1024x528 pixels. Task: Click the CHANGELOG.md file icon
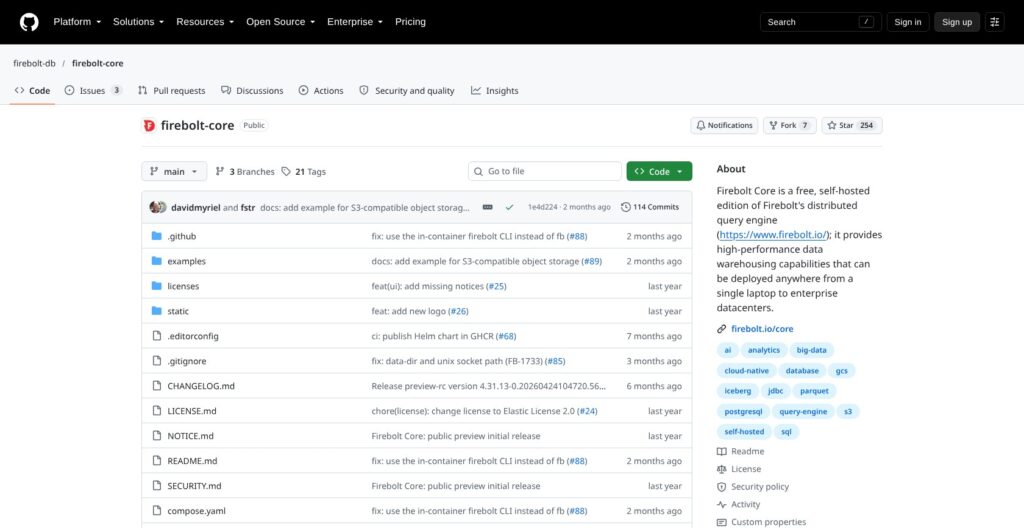[x=157, y=386]
